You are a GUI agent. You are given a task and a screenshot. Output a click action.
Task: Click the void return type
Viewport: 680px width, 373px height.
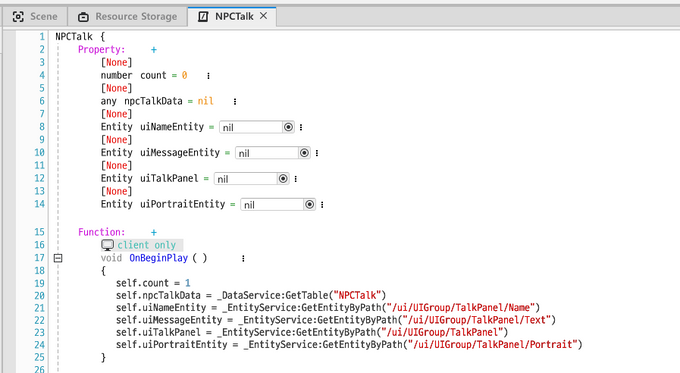(111, 258)
